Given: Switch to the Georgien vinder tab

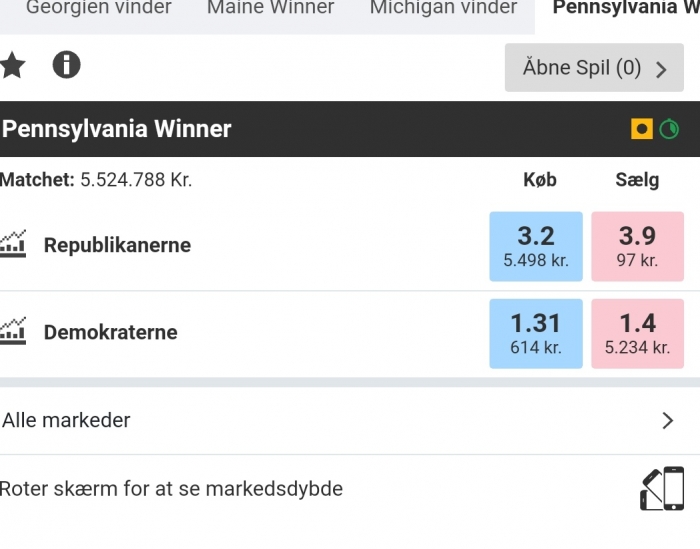Looking at the screenshot, I should pyautogui.click(x=99, y=8).
